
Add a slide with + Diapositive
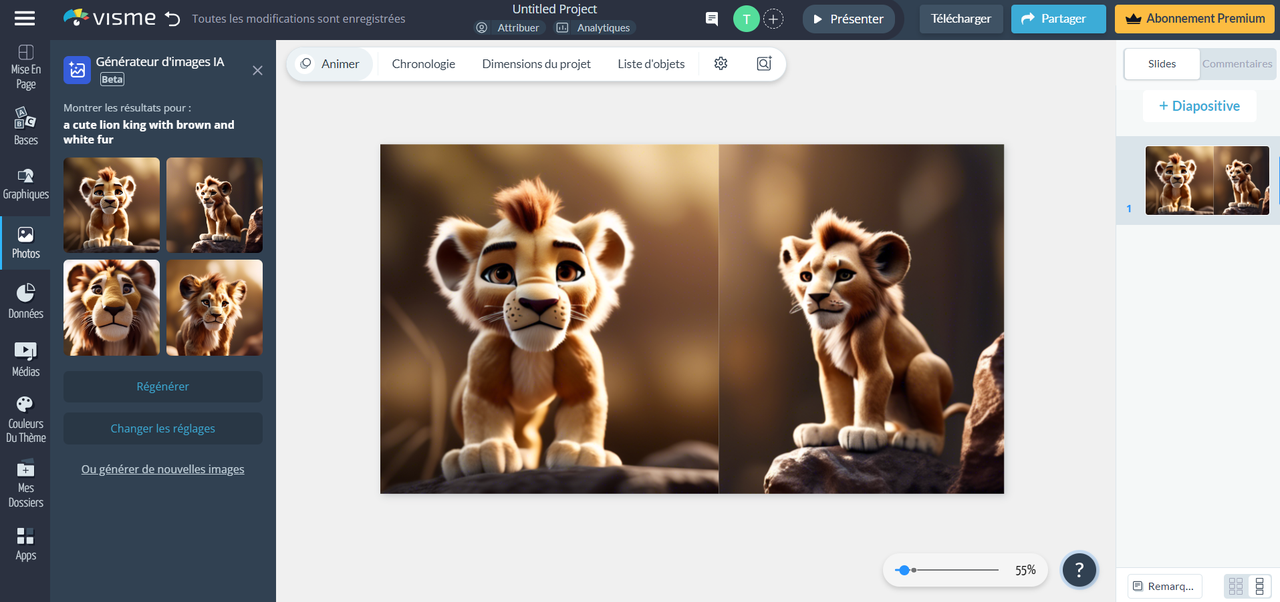(1199, 106)
